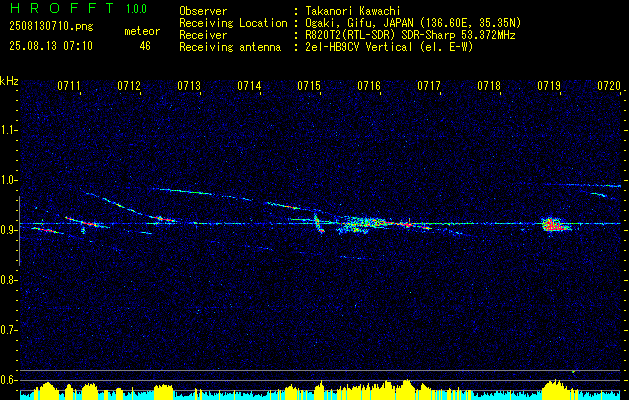Image resolution: width=629 pixels, height=400 pixels.
Task: Select the 2el-HB9CV Vertical antenna text
Action: (390, 47)
